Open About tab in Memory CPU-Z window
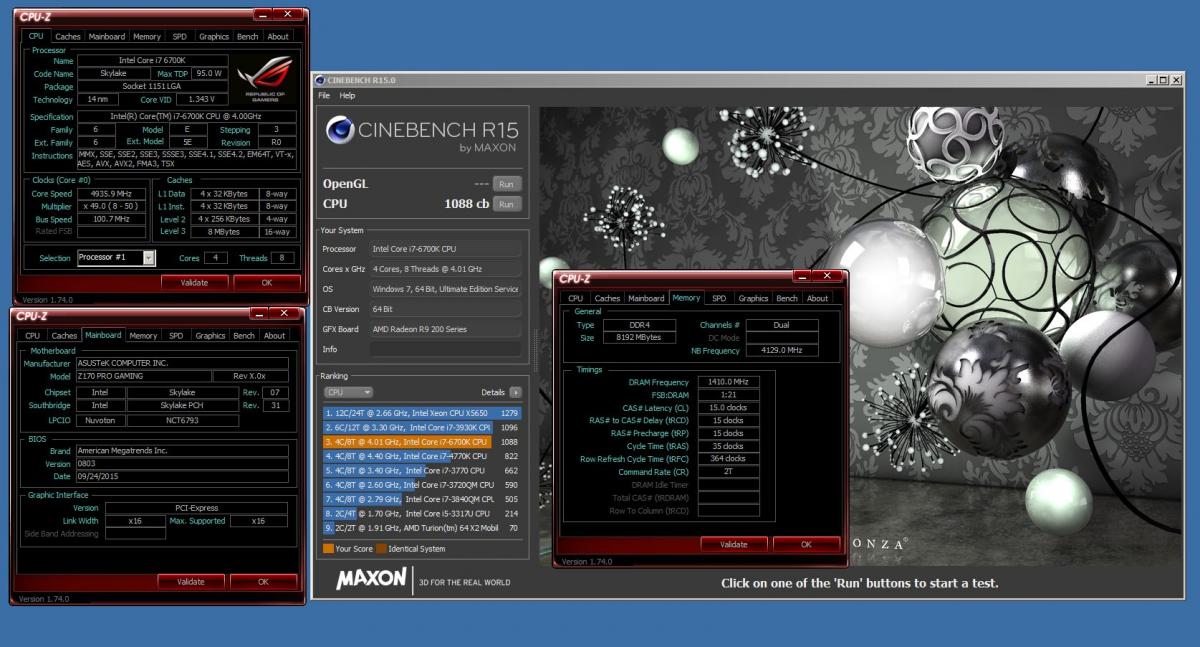This screenshot has height=647, width=1200. (817, 298)
